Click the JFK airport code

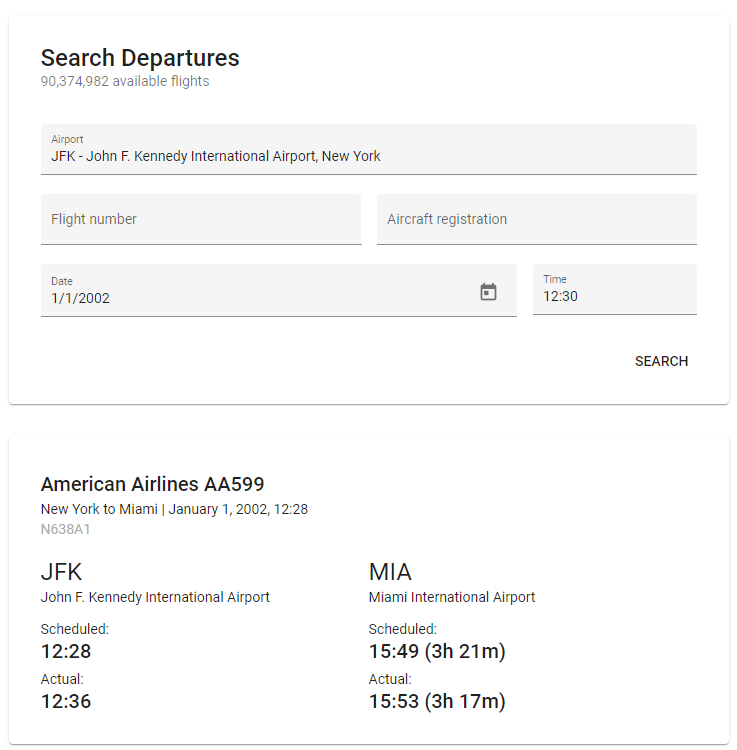click(61, 572)
